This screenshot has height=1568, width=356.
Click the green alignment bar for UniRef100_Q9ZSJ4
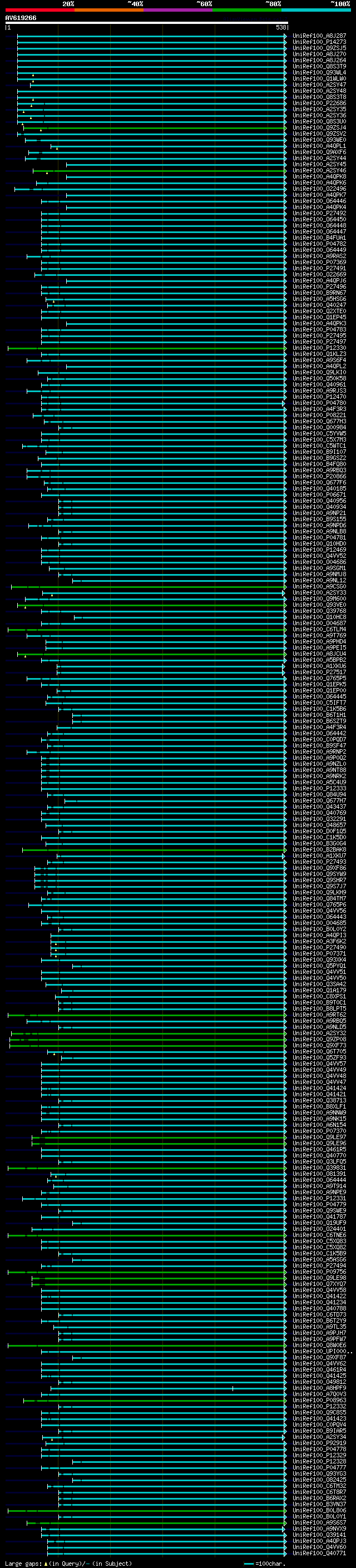154,128
